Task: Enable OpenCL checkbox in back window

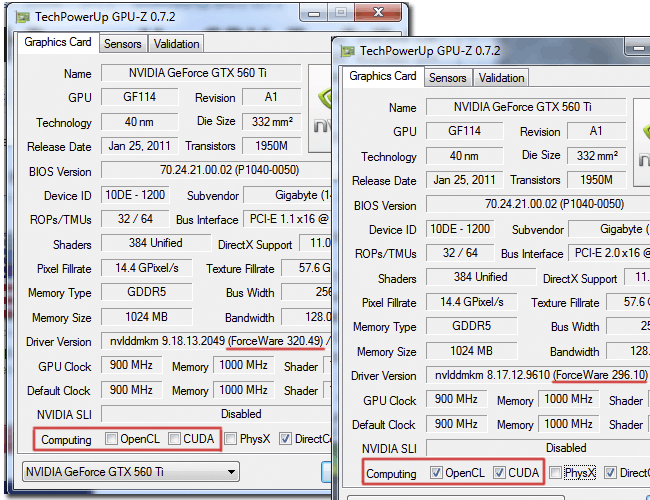Action: pos(111,439)
